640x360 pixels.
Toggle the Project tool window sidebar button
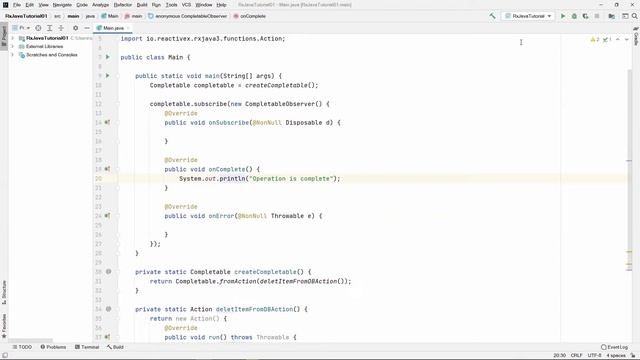tap(4, 37)
